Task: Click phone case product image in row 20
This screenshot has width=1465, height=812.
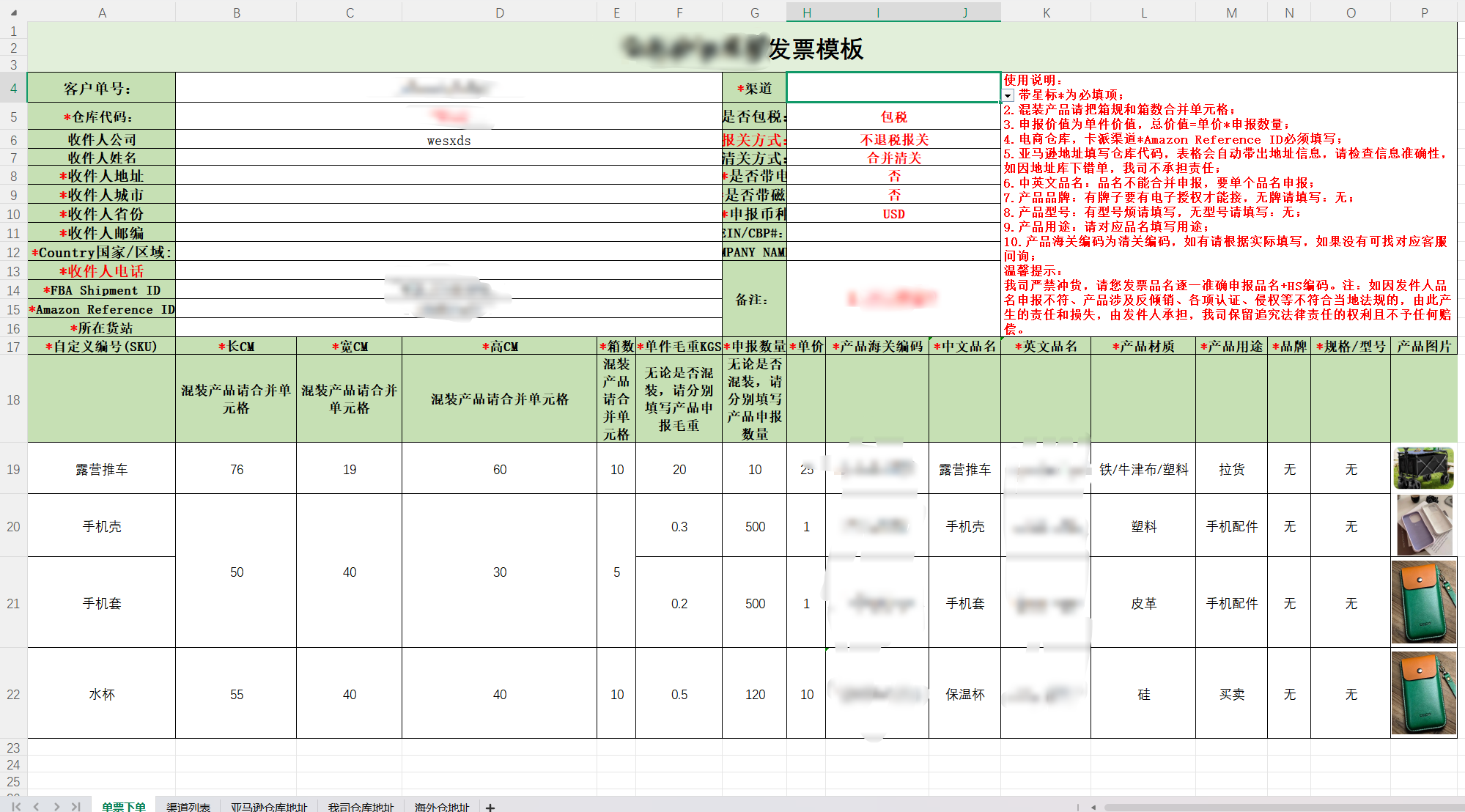Action: point(1423,525)
